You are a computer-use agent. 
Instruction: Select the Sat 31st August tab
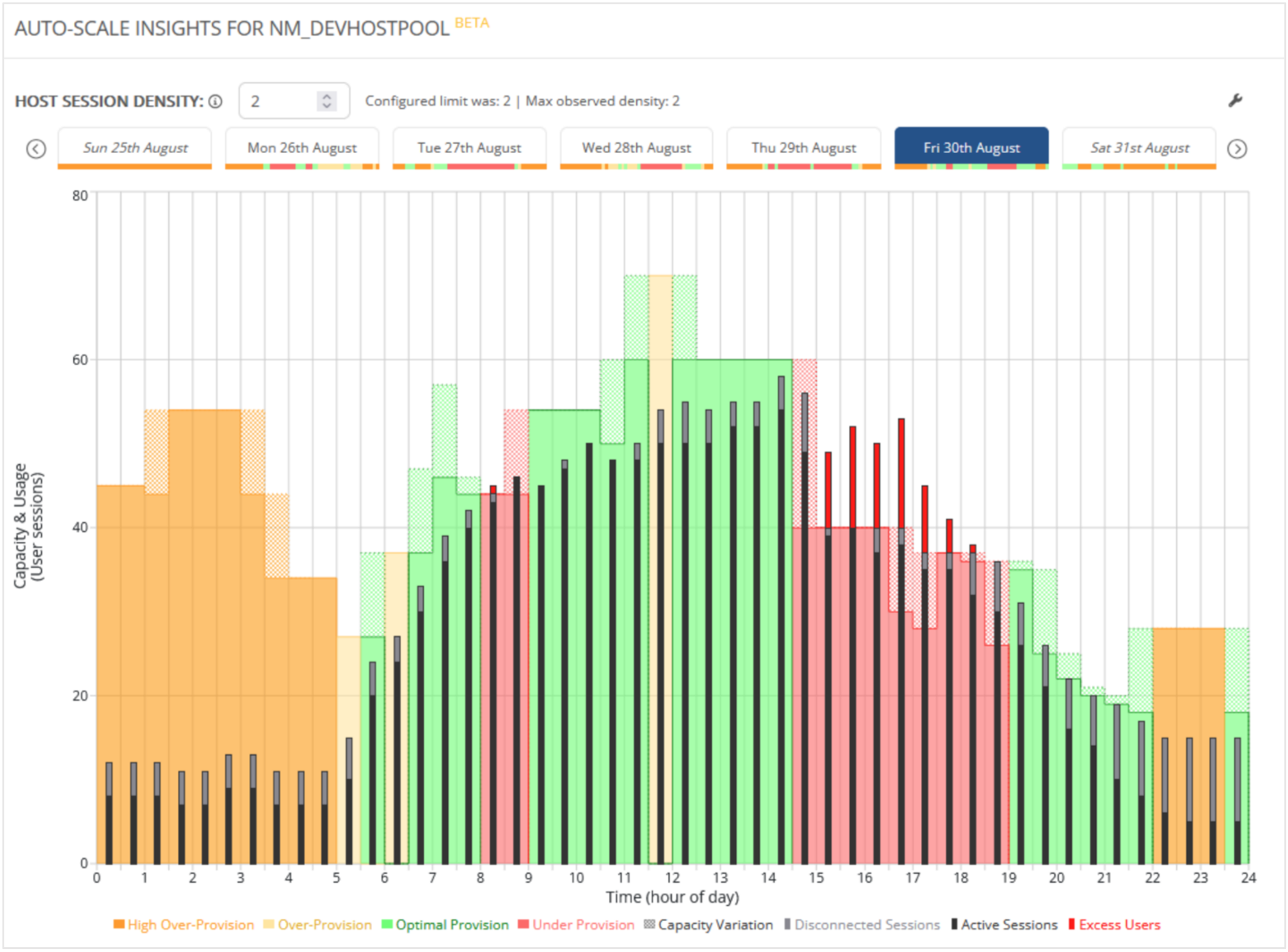1139,148
